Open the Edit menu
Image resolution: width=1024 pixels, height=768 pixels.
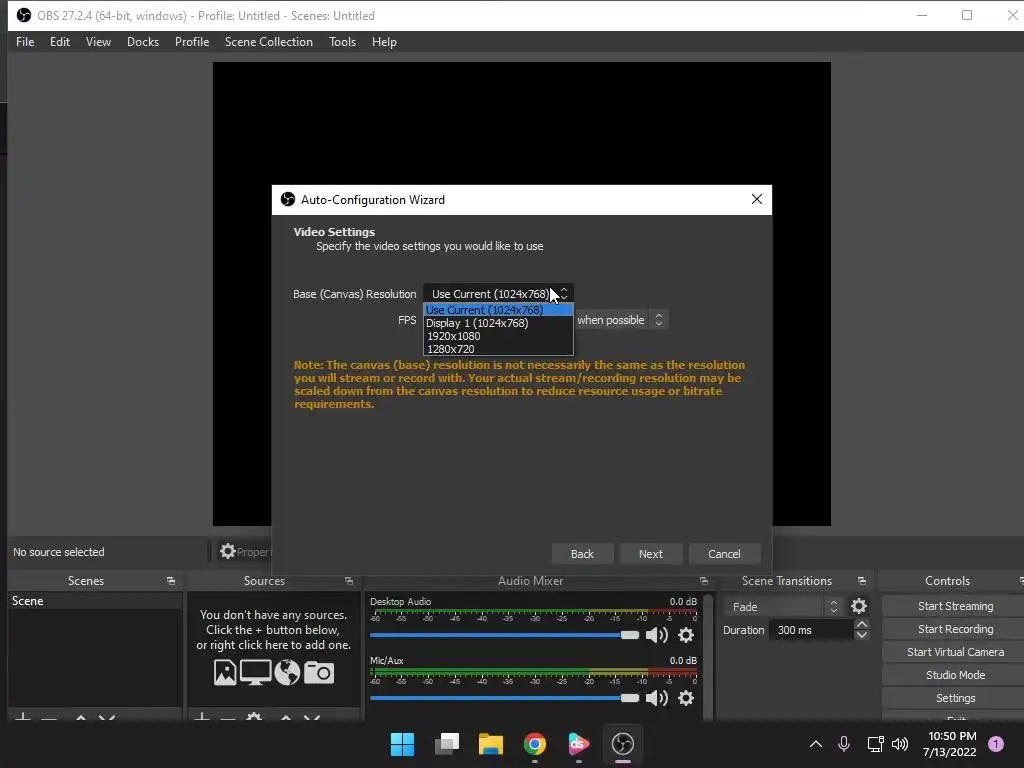pyautogui.click(x=59, y=42)
